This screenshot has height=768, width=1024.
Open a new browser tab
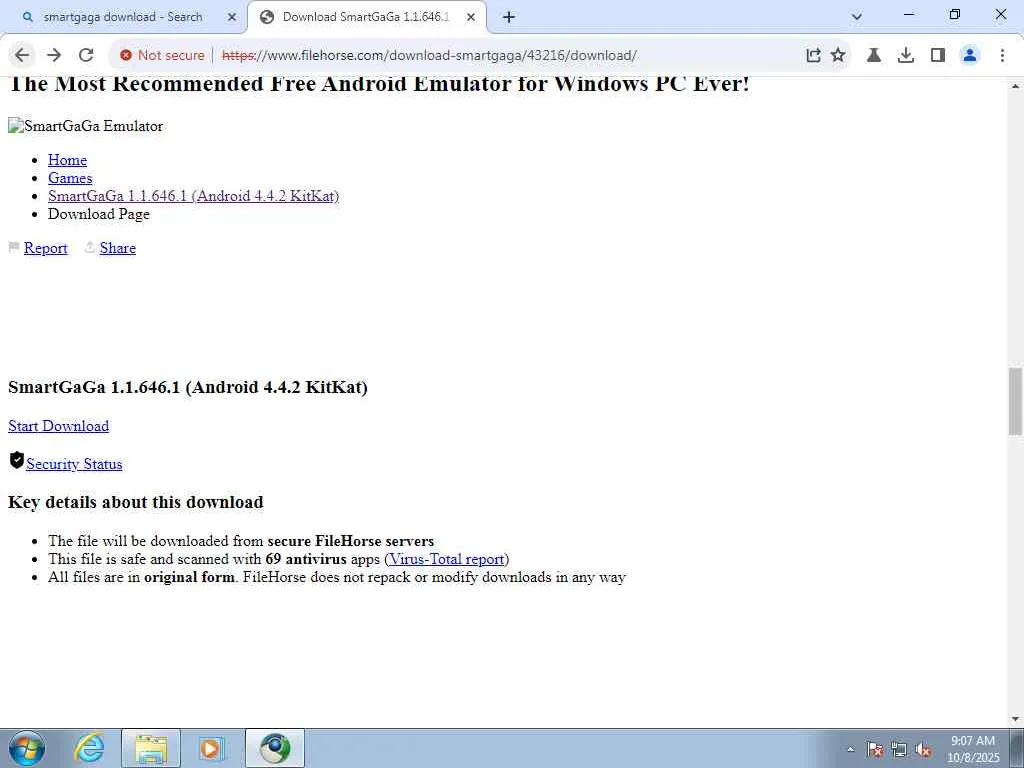pos(509,17)
